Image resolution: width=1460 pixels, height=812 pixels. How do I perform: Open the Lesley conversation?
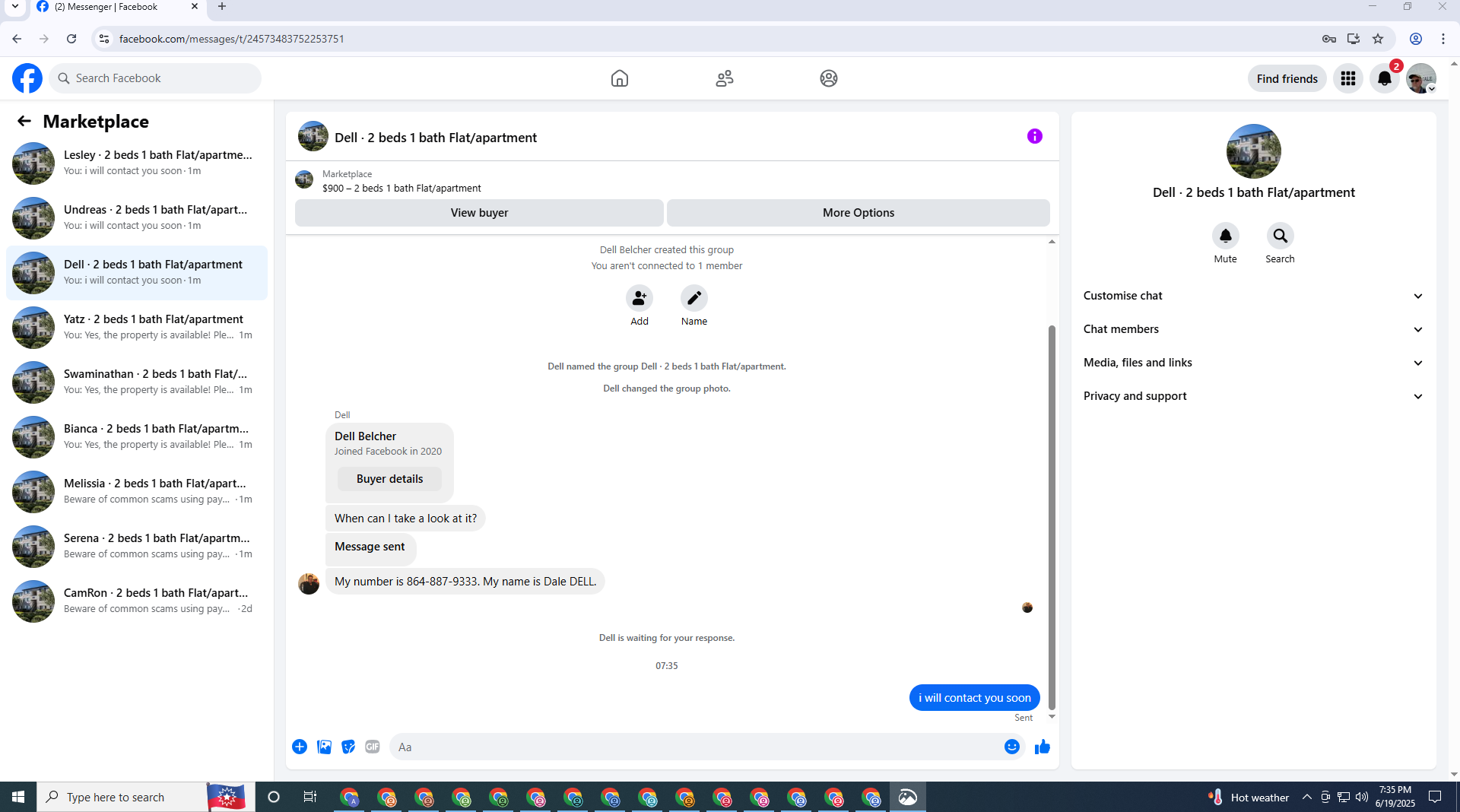137,163
